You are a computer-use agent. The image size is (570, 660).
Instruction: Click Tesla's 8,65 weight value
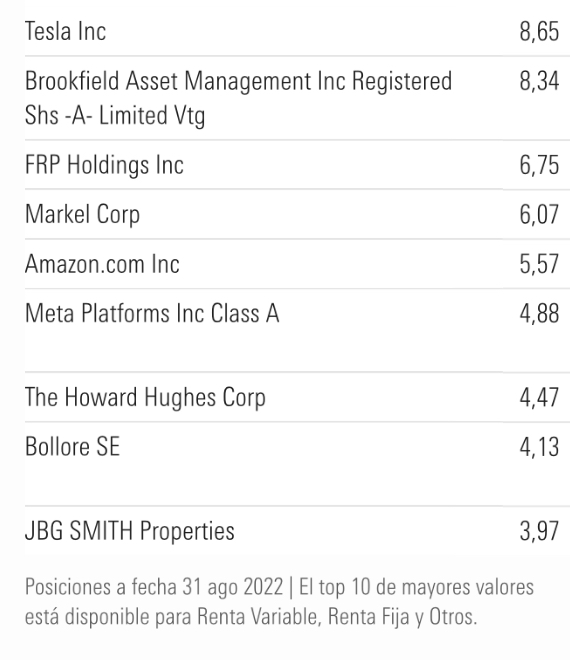coord(539,32)
